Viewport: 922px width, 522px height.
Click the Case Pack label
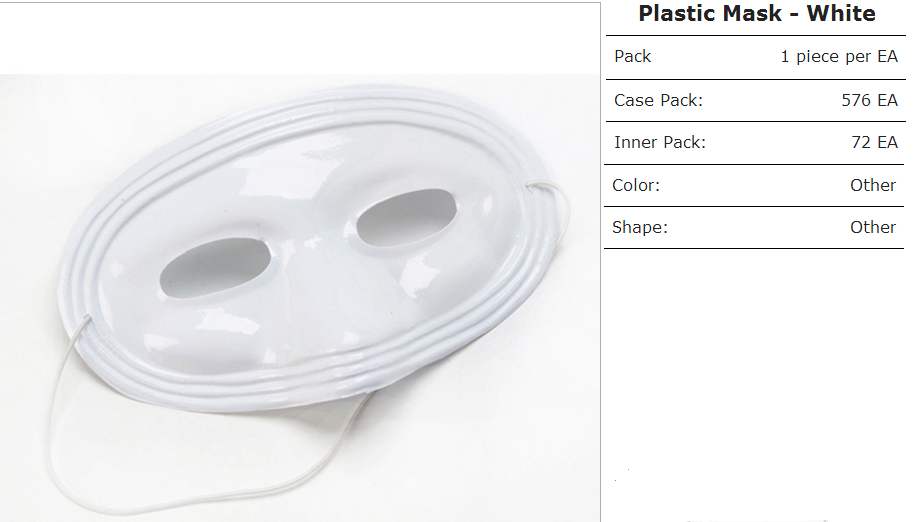coord(658,101)
